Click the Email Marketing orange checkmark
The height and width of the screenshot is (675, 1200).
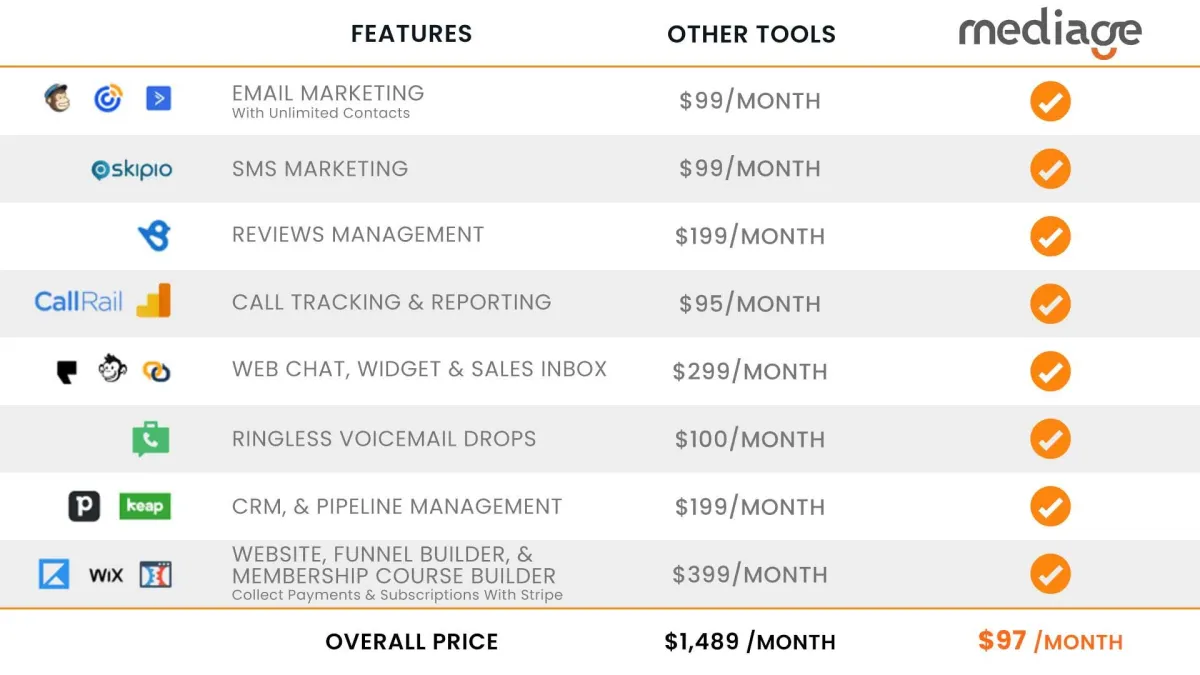point(1050,101)
